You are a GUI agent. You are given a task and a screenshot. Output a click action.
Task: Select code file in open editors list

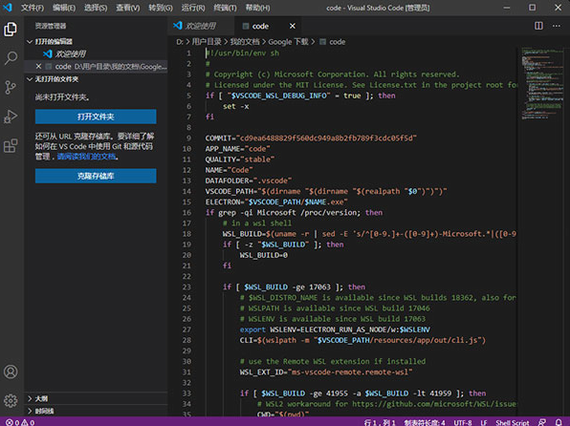(x=96, y=67)
